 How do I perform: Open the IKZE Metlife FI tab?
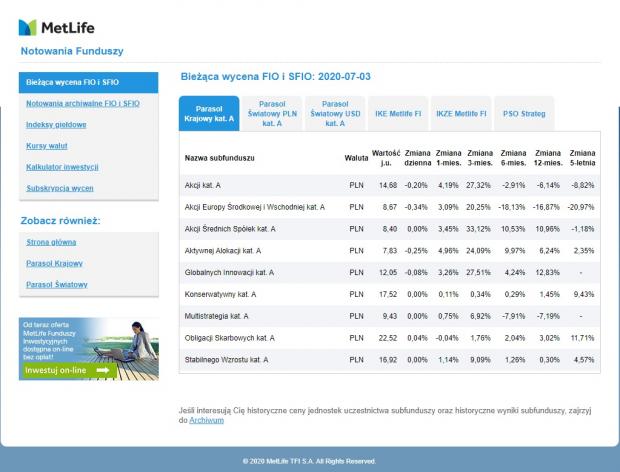[x=461, y=113]
